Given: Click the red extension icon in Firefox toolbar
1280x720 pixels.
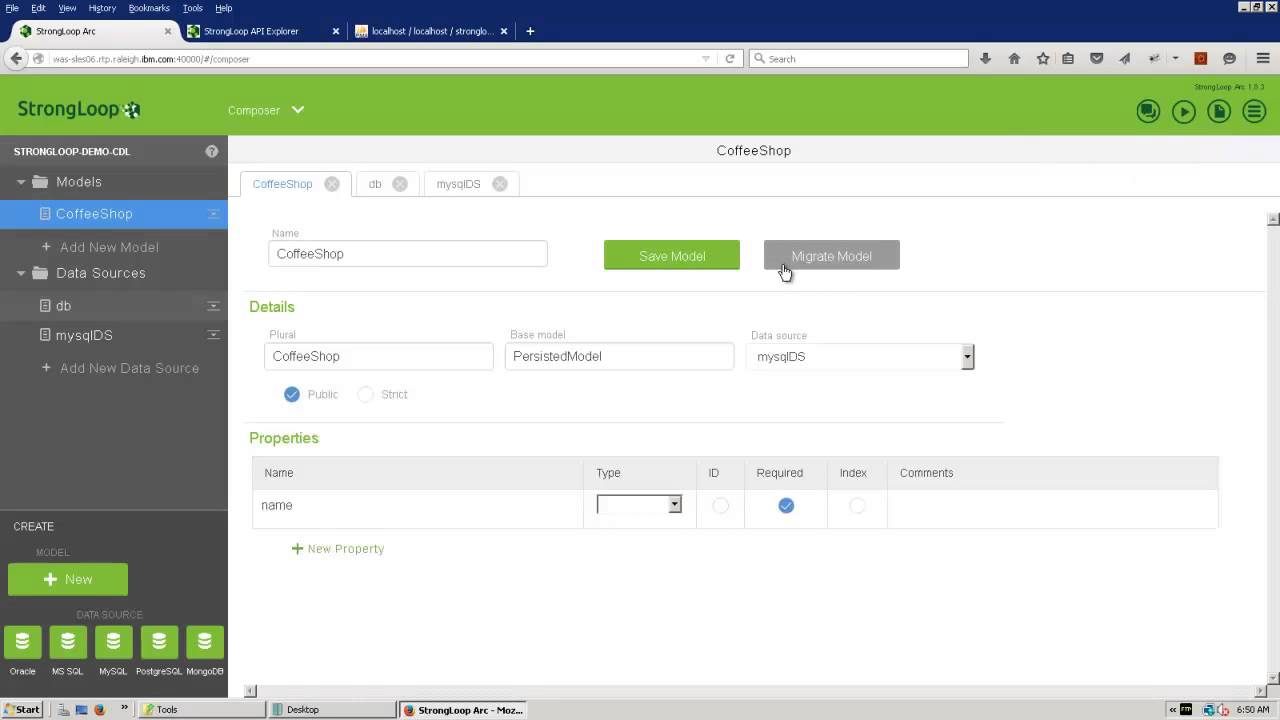Looking at the screenshot, I should [1201, 59].
